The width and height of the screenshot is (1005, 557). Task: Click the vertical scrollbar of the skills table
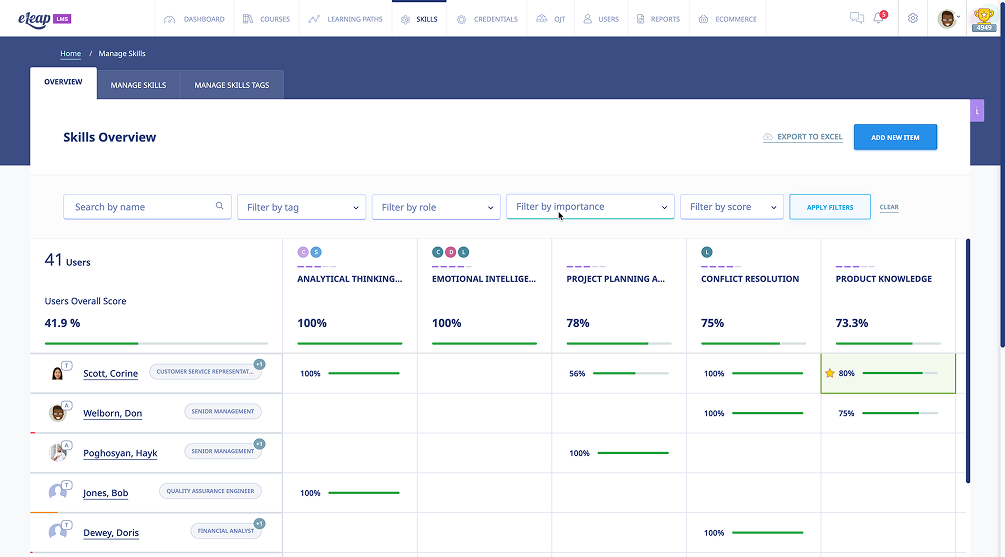click(968, 361)
